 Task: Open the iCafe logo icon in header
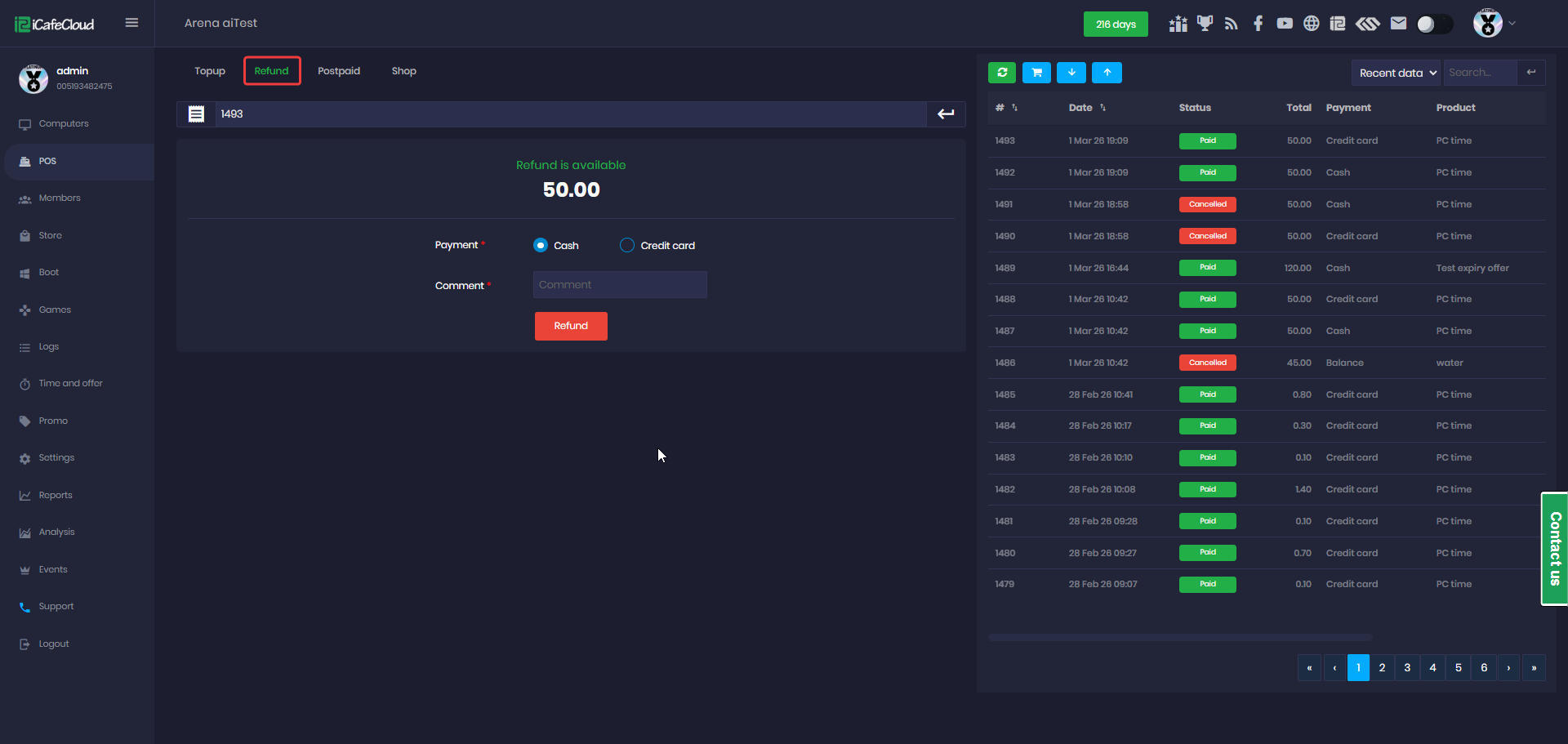tap(1338, 24)
